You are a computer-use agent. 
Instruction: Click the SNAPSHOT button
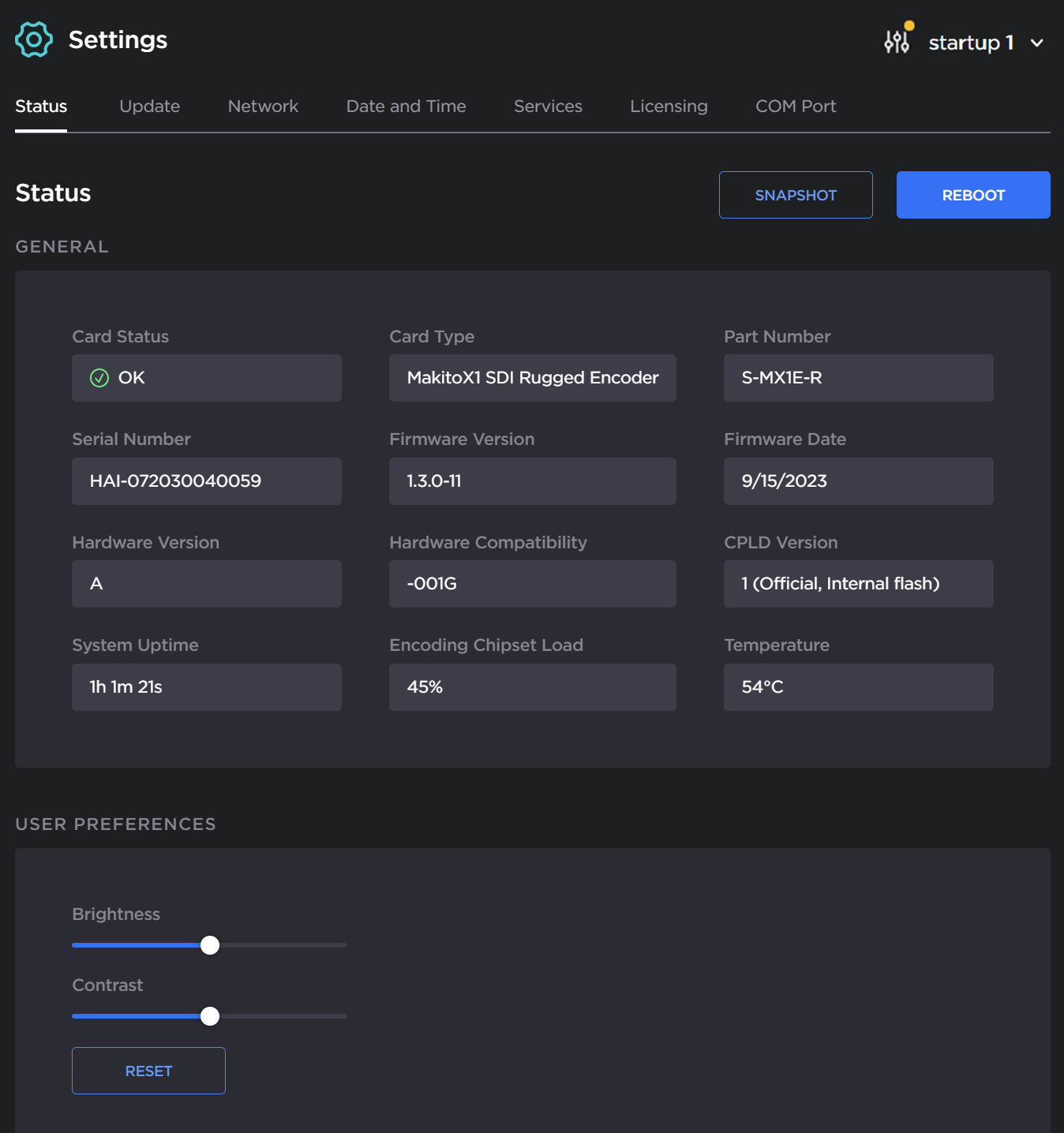[795, 194]
